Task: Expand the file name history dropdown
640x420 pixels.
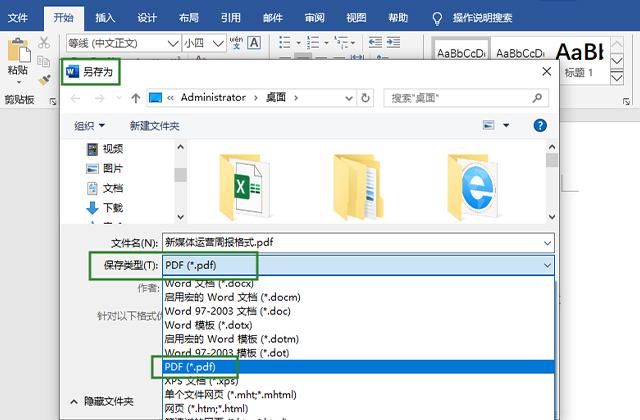Action: (x=547, y=243)
